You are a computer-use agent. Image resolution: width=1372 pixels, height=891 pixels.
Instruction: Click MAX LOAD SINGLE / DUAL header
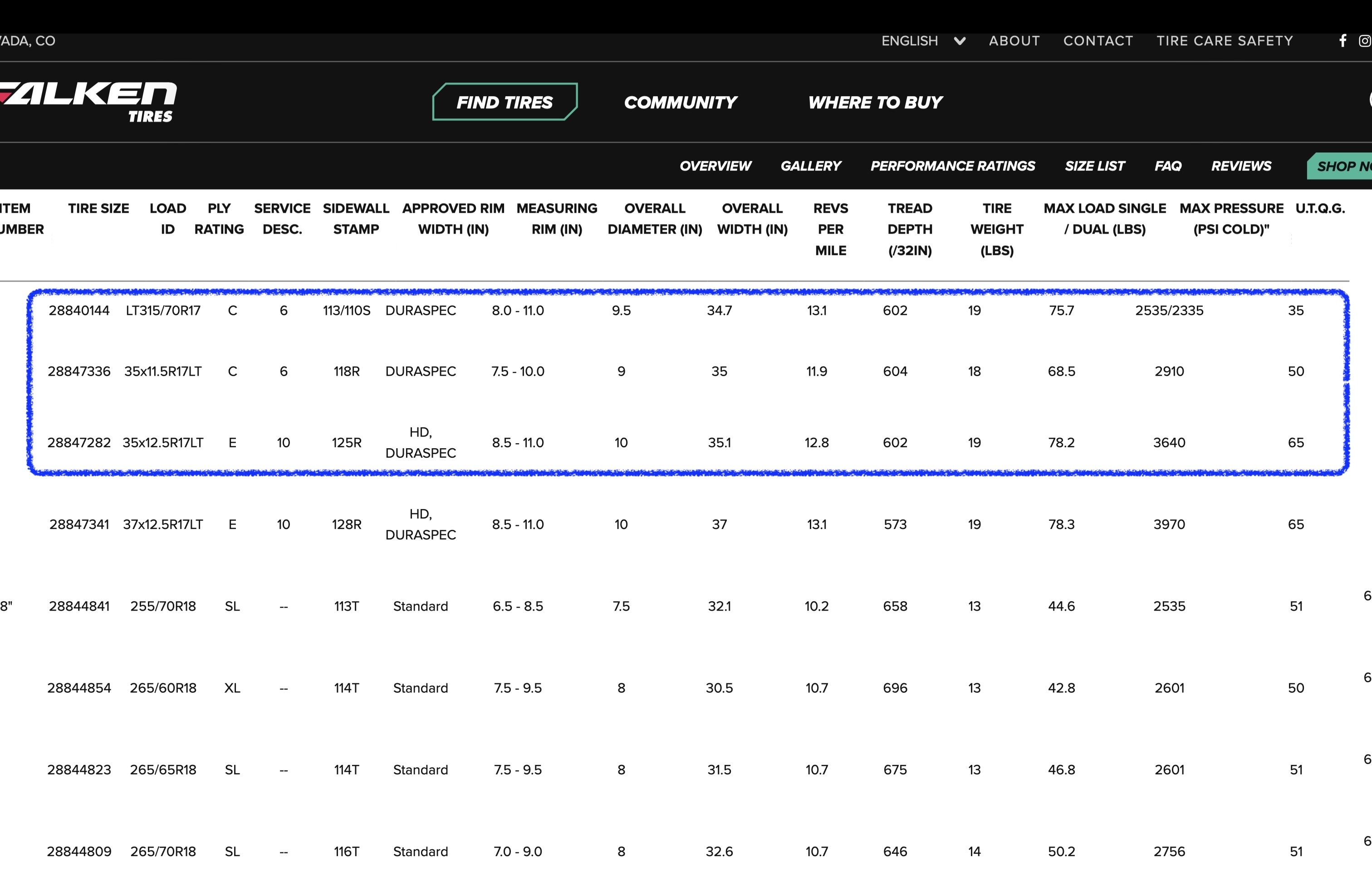click(1104, 218)
